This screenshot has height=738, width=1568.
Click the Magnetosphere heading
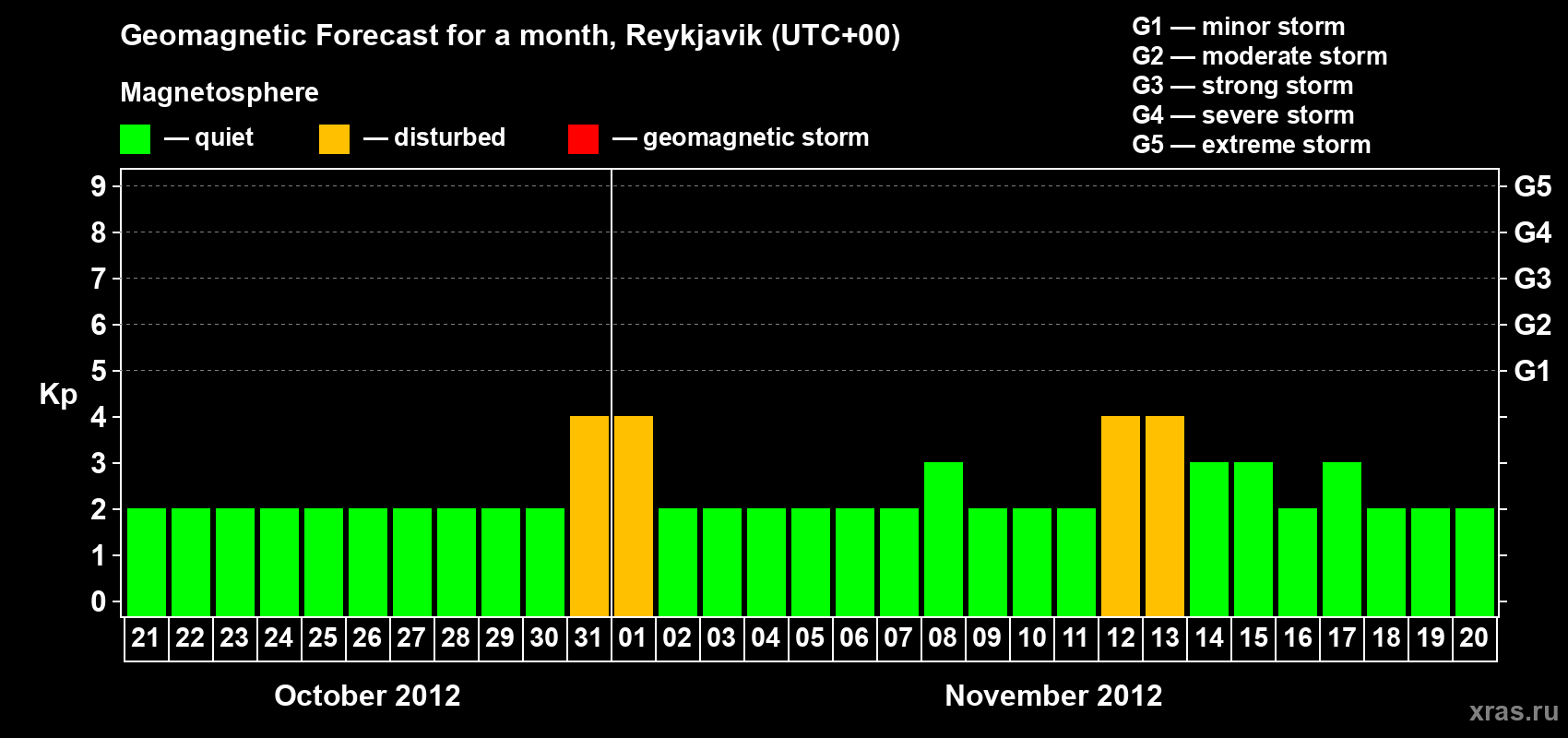coord(220,92)
